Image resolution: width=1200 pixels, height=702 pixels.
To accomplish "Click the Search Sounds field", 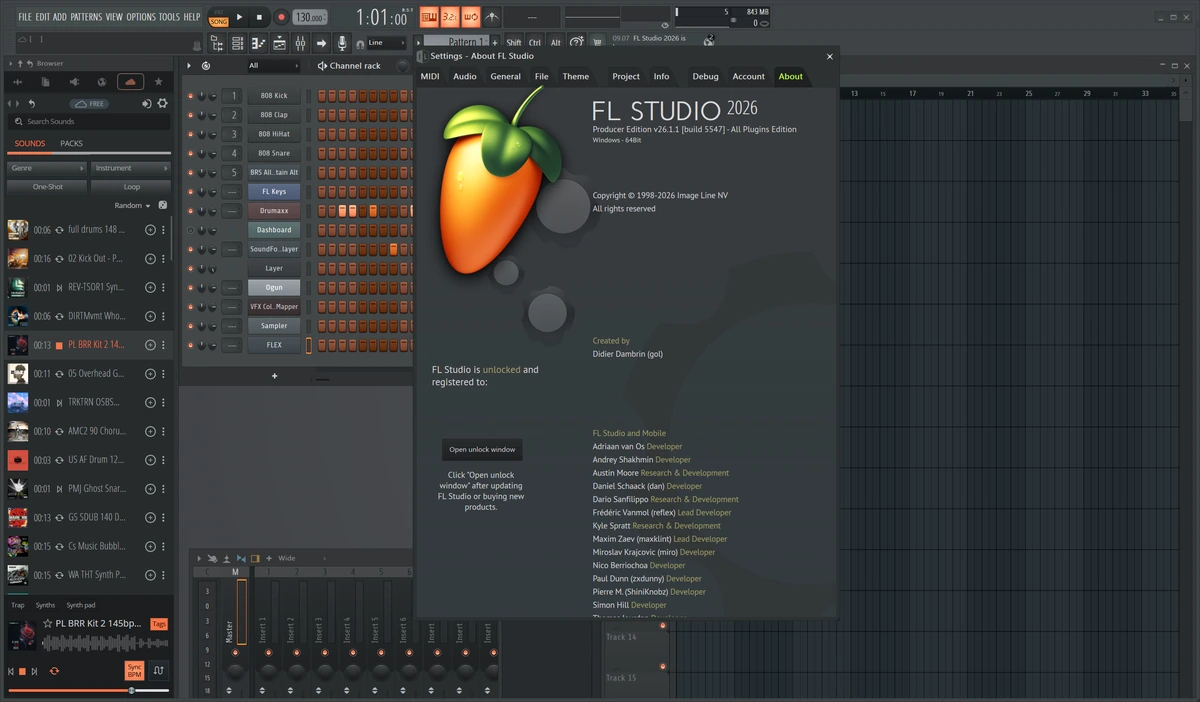I will click(x=88, y=121).
